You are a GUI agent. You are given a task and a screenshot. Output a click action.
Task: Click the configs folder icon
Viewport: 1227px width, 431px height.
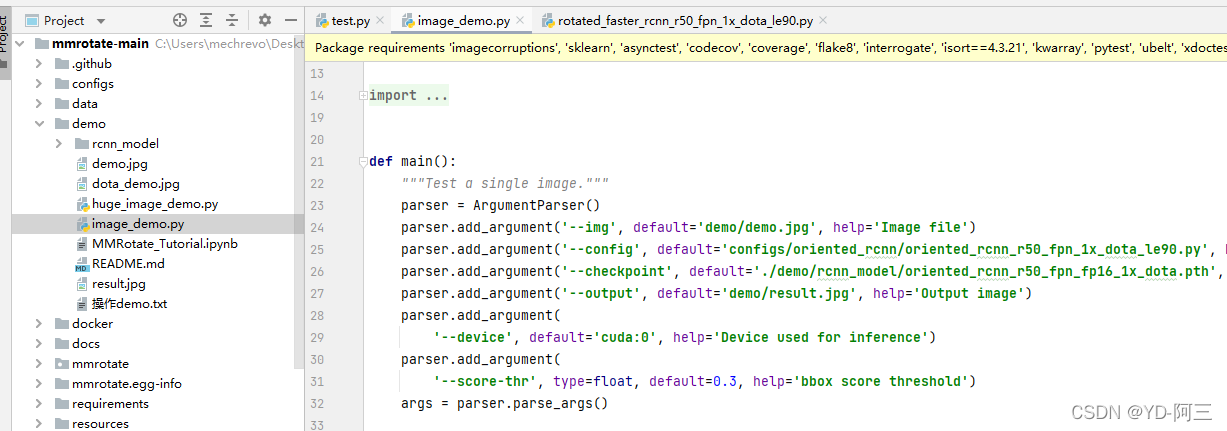62,84
